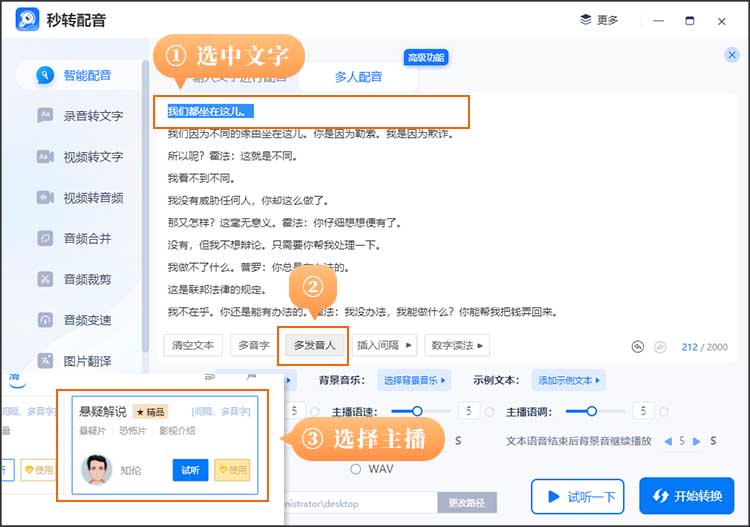The width and height of the screenshot is (750, 527).
Task: Click the 知伦 anchor avatar
Action: [x=97, y=470]
